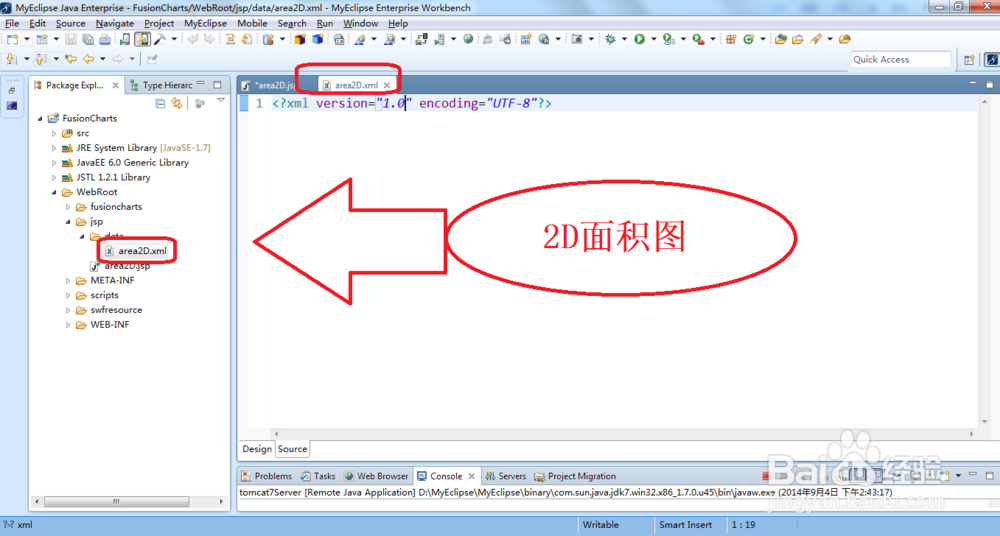Click the Search flashlight toolbar icon
Screen dimensions: 1000x536
[816, 39]
